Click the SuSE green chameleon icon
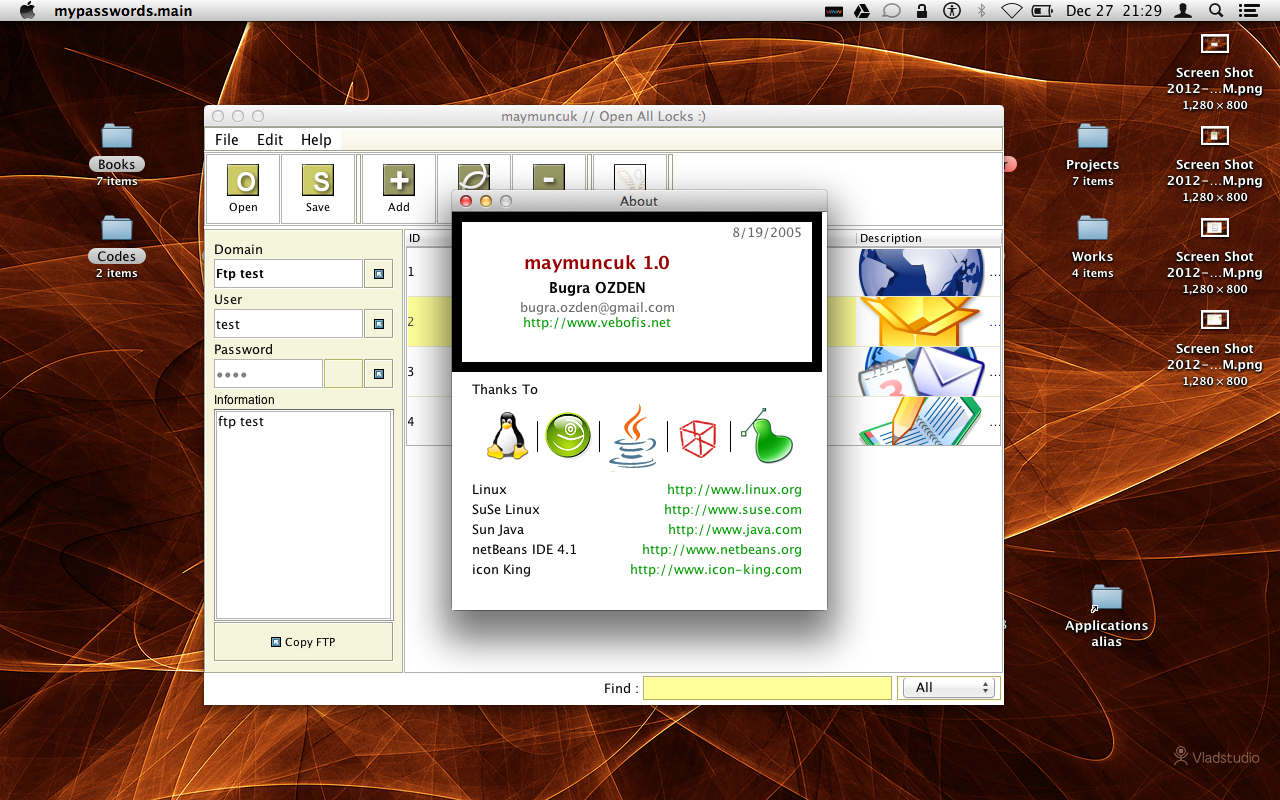Image resolution: width=1280 pixels, height=800 pixels. coord(568,437)
